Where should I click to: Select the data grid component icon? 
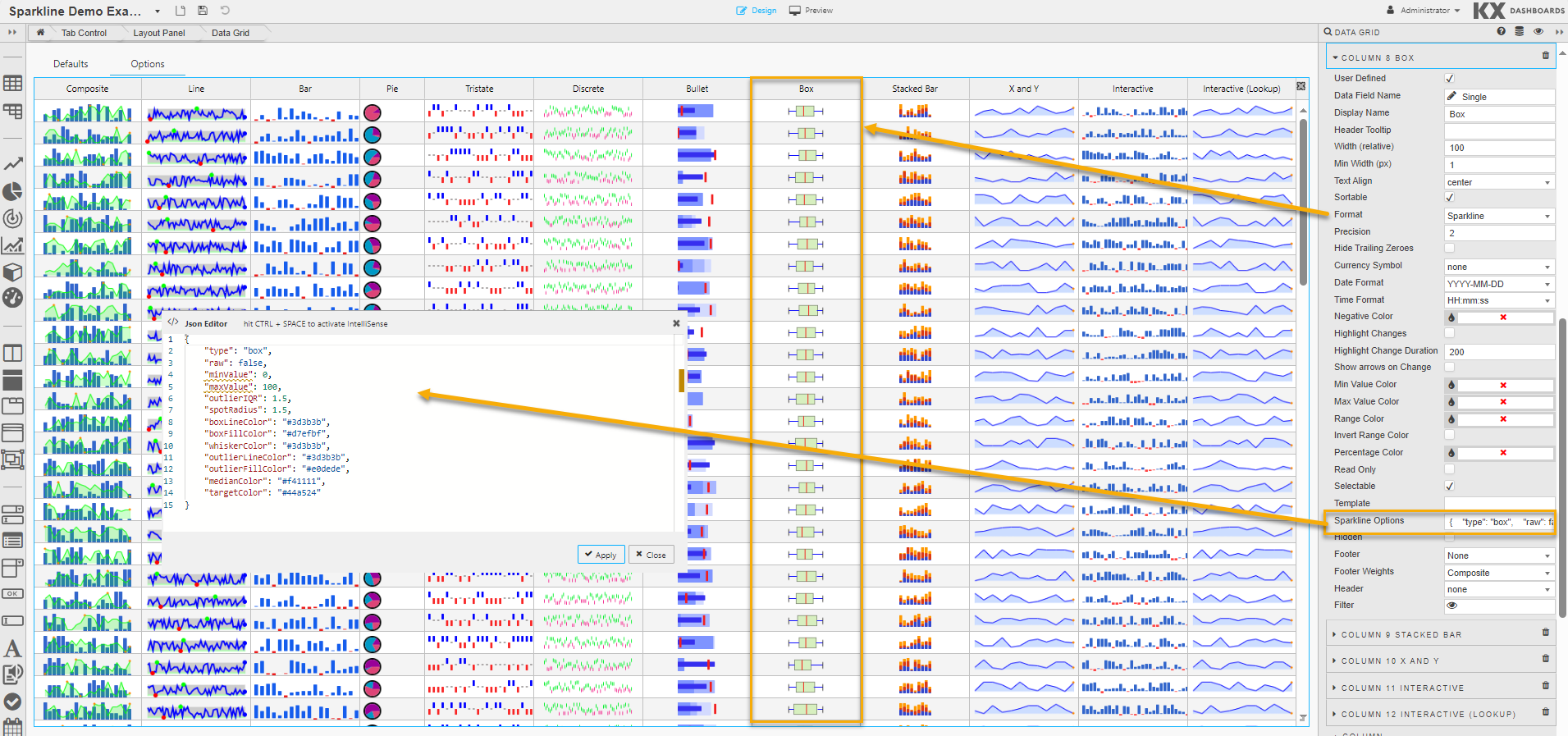[12, 84]
